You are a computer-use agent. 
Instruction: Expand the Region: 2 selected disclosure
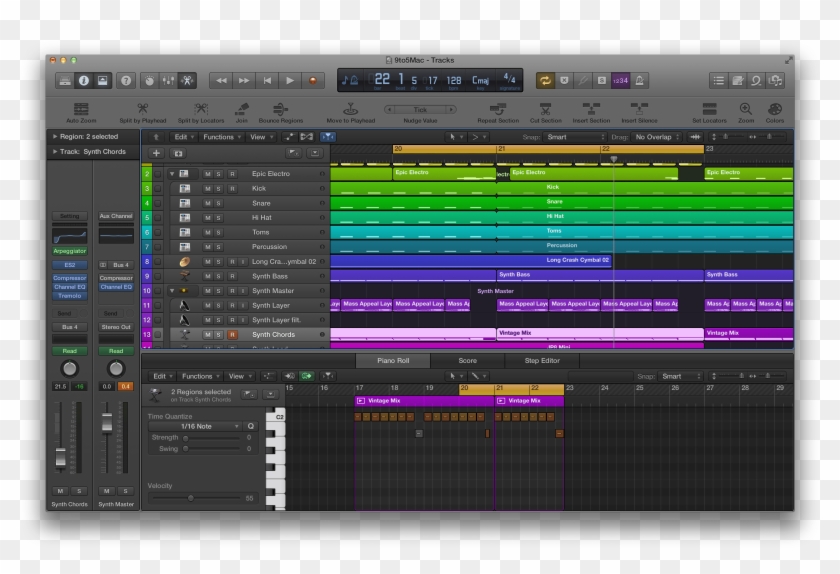[55, 137]
